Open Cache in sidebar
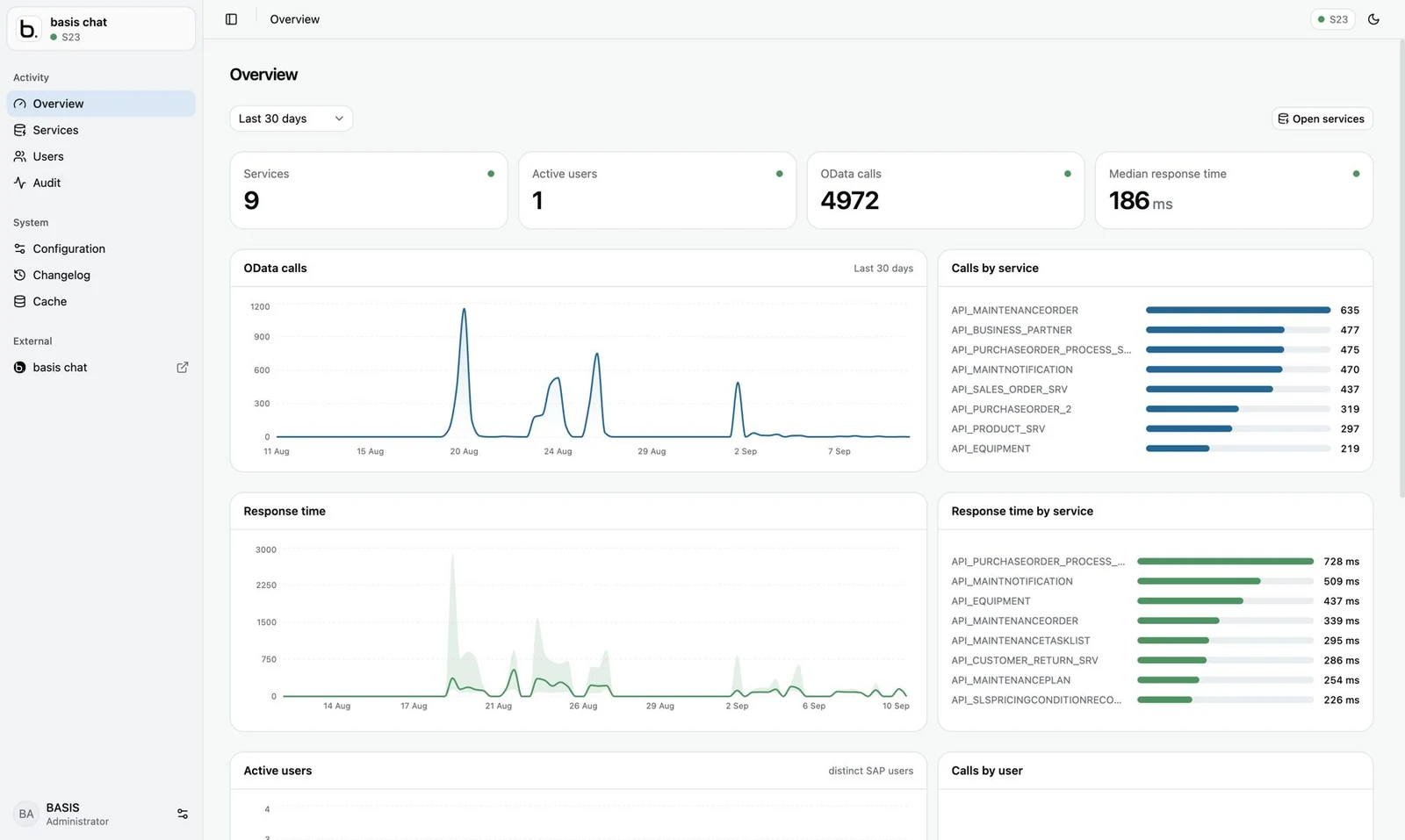Screen dimensions: 1405x840 coord(101,301)
